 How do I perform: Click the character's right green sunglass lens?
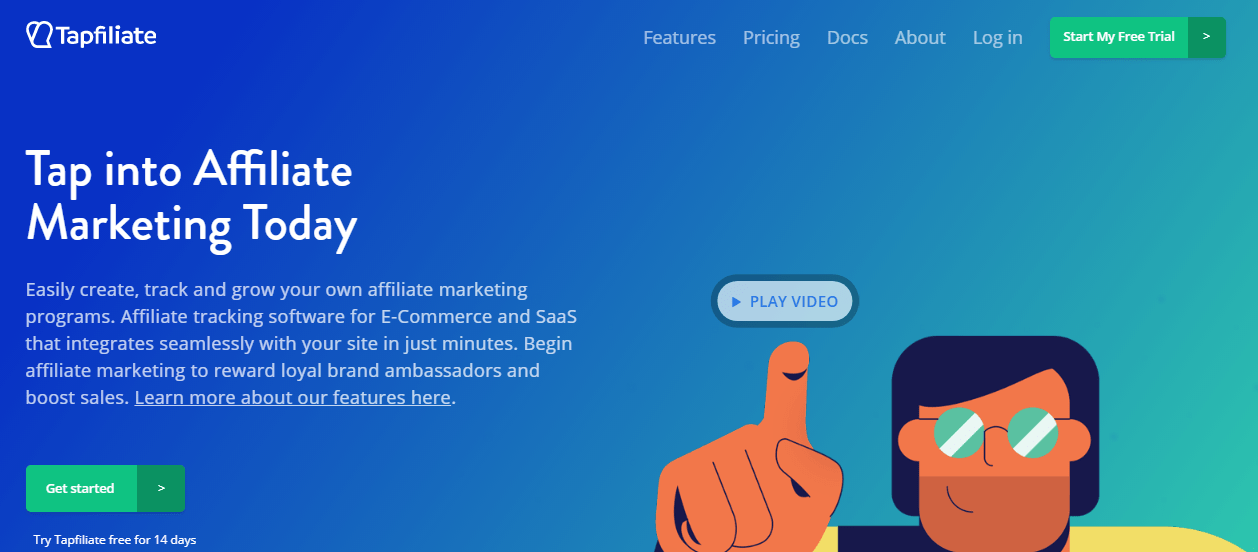pyautogui.click(x=1033, y=432)
